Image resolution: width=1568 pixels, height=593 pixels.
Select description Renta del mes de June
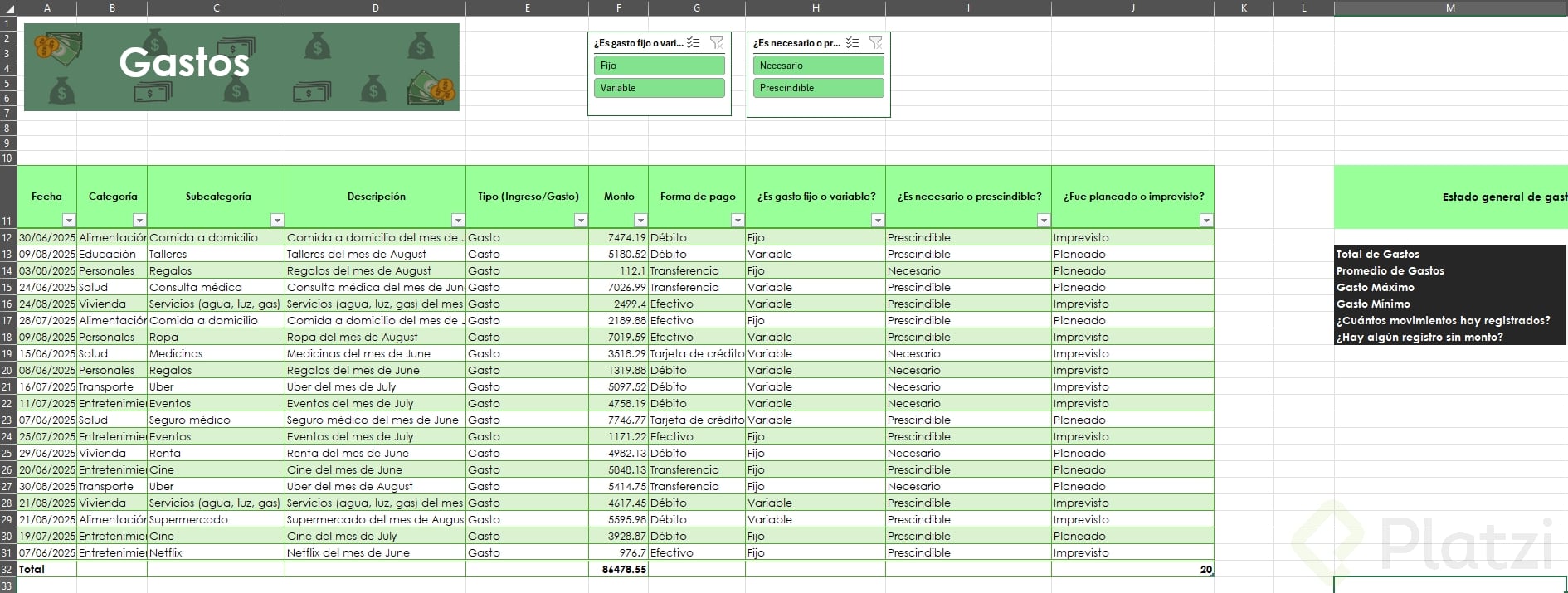coord(376,453)
